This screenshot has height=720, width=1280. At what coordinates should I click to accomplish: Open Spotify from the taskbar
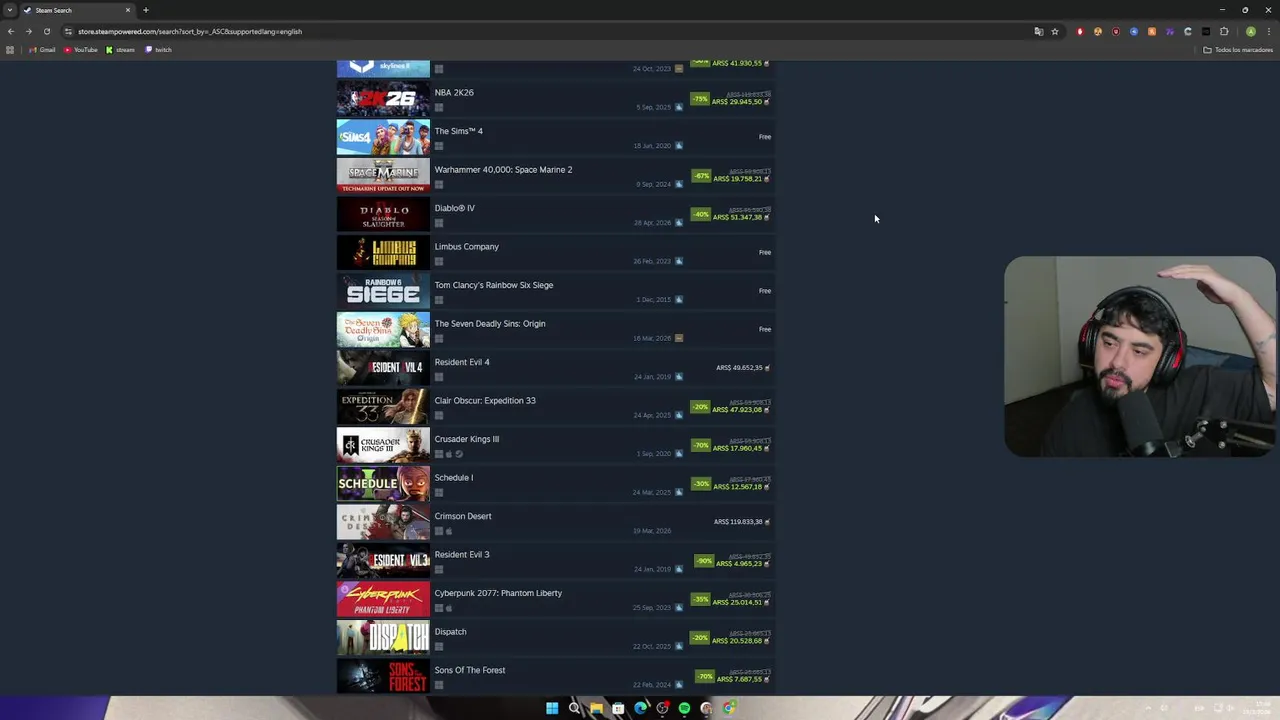pyautogui.click(x=684, y=708)
